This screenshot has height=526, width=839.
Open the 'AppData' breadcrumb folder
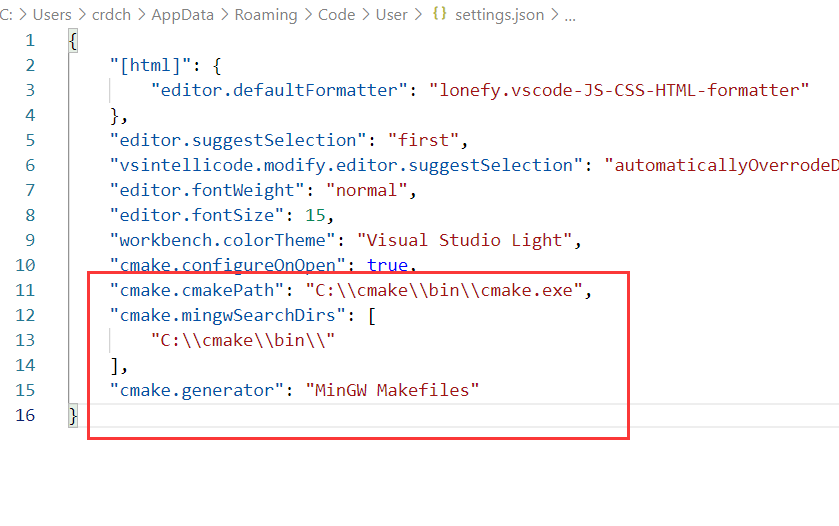[182, 14]
